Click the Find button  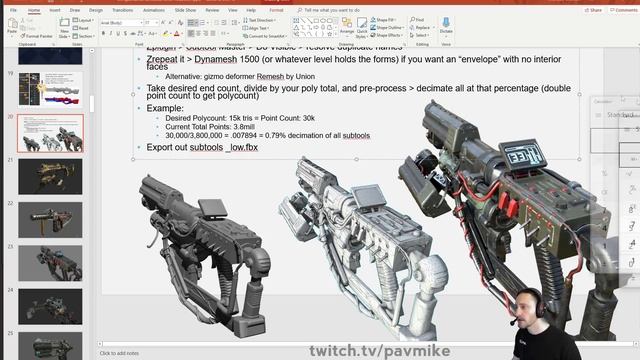(417, 20)
